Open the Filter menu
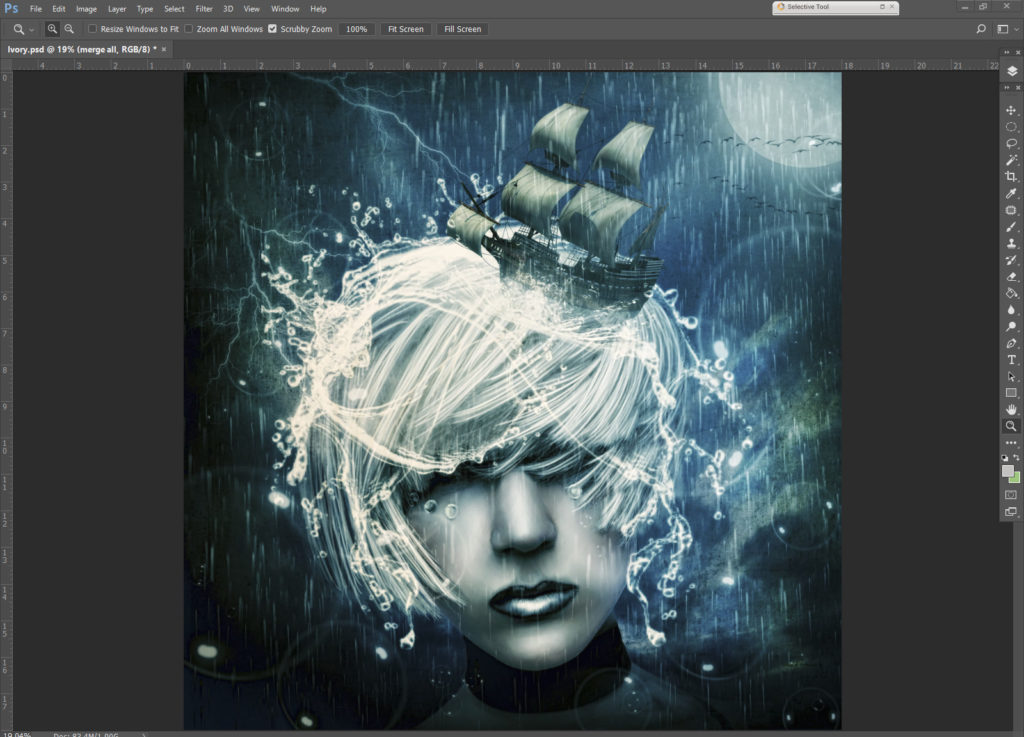The width and height of the screenshot is (1024, 737). 204,9
